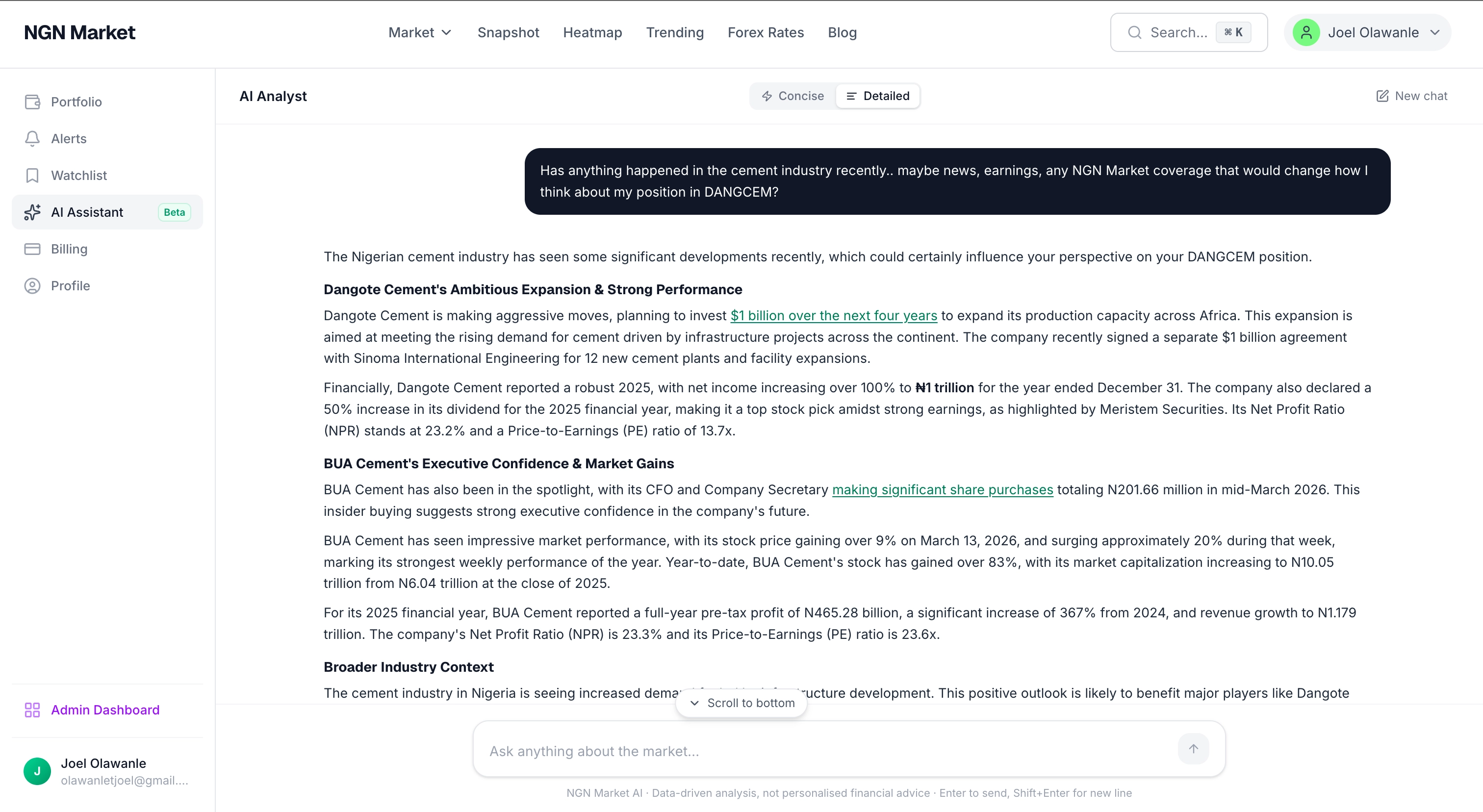The width and height of the screenshot is (1483, 812).
Task: Open the Market dropdown menu
Action: (419, 33)
